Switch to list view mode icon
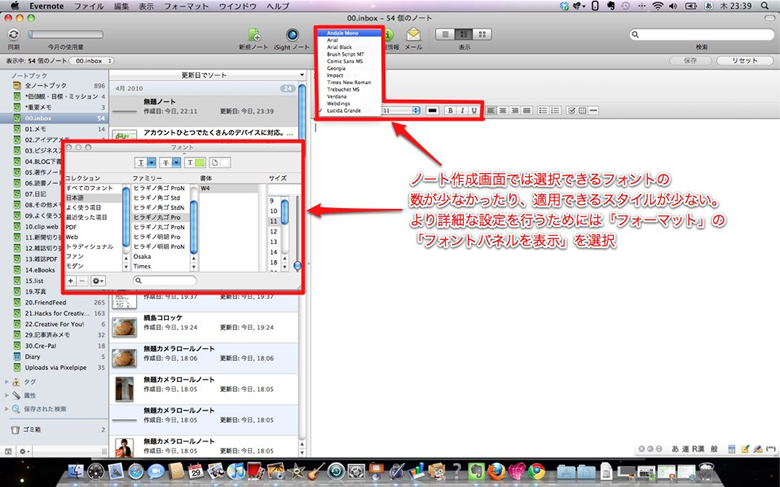Screen dimensions: 780x487 445,34
